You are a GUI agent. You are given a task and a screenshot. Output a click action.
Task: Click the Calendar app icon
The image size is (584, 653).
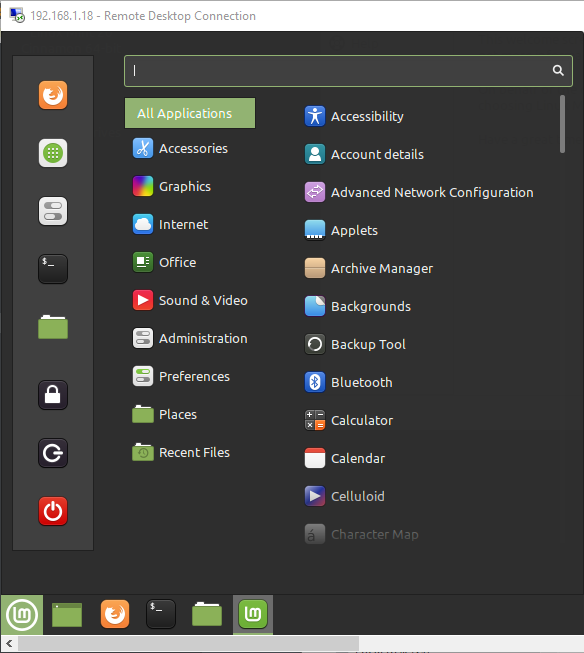[315, 458]
